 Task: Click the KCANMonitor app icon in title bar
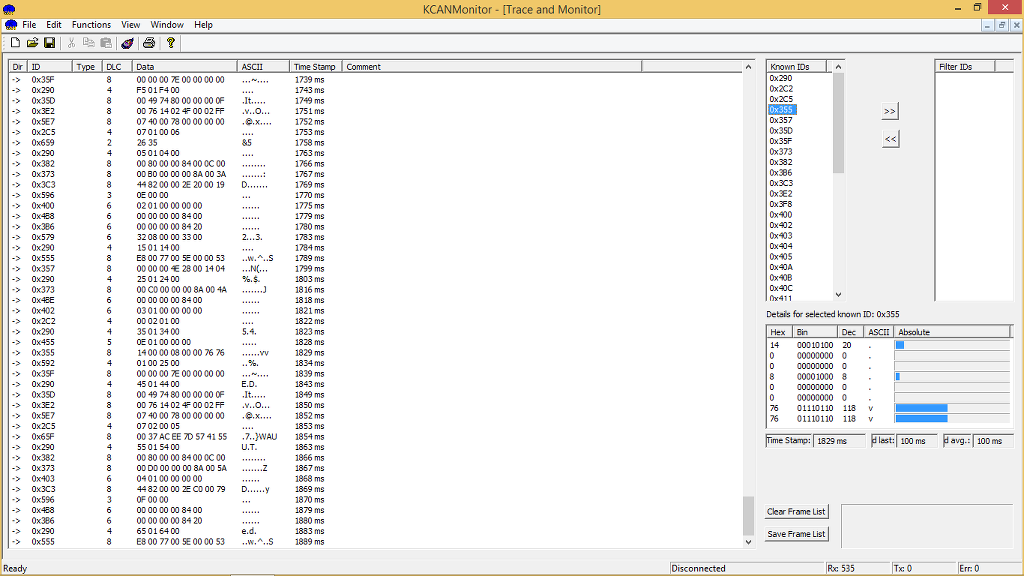point(9,9)
